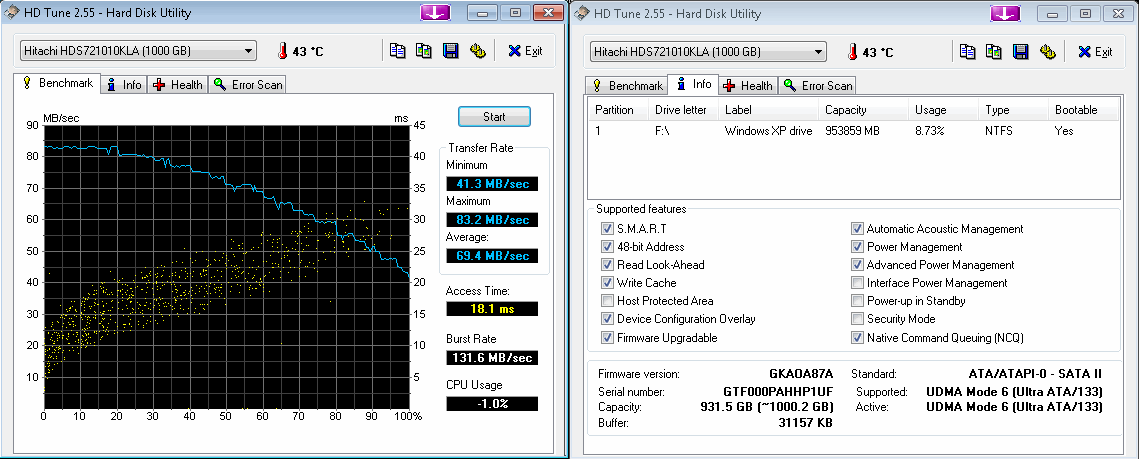Toggle the Advanced Power Management checkbox
The width and height of the screenshot is (1139, 459).
pos(857,265)
